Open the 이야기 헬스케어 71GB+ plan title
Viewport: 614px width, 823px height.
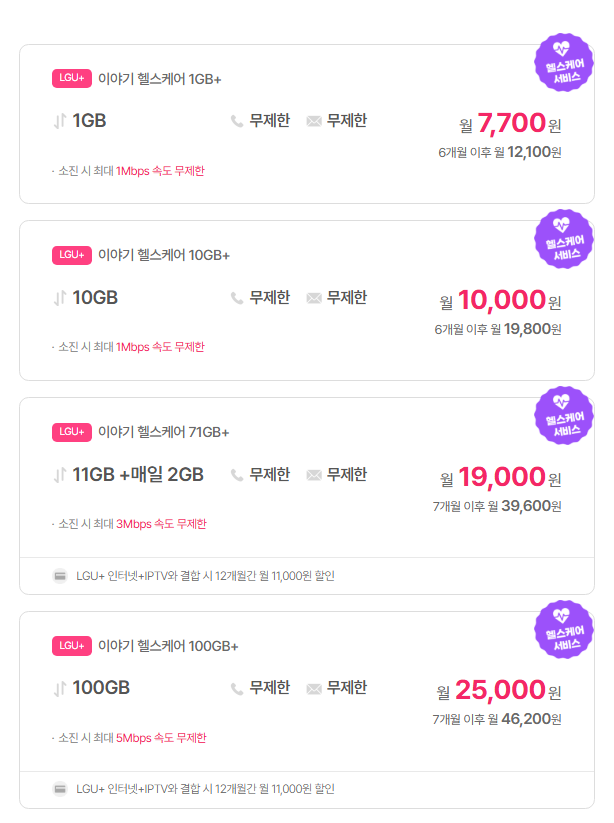tap(164, 432)
